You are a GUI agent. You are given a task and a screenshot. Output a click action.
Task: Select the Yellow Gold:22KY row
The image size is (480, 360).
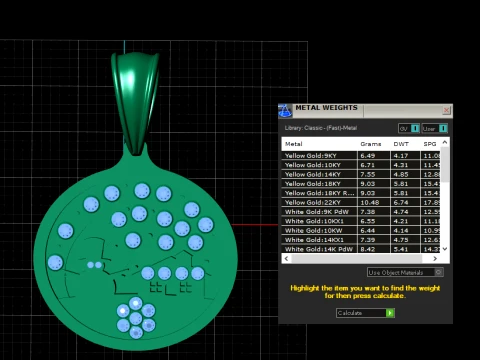click(x=361, y=202)
